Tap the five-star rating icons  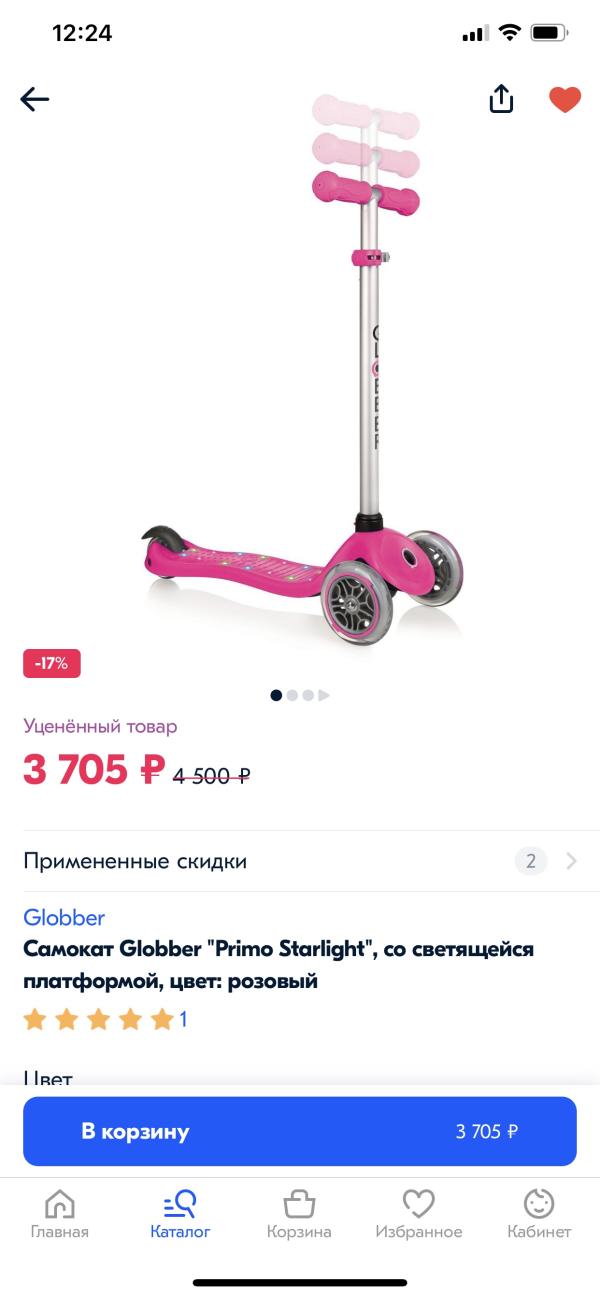[x=99, y=1020]
